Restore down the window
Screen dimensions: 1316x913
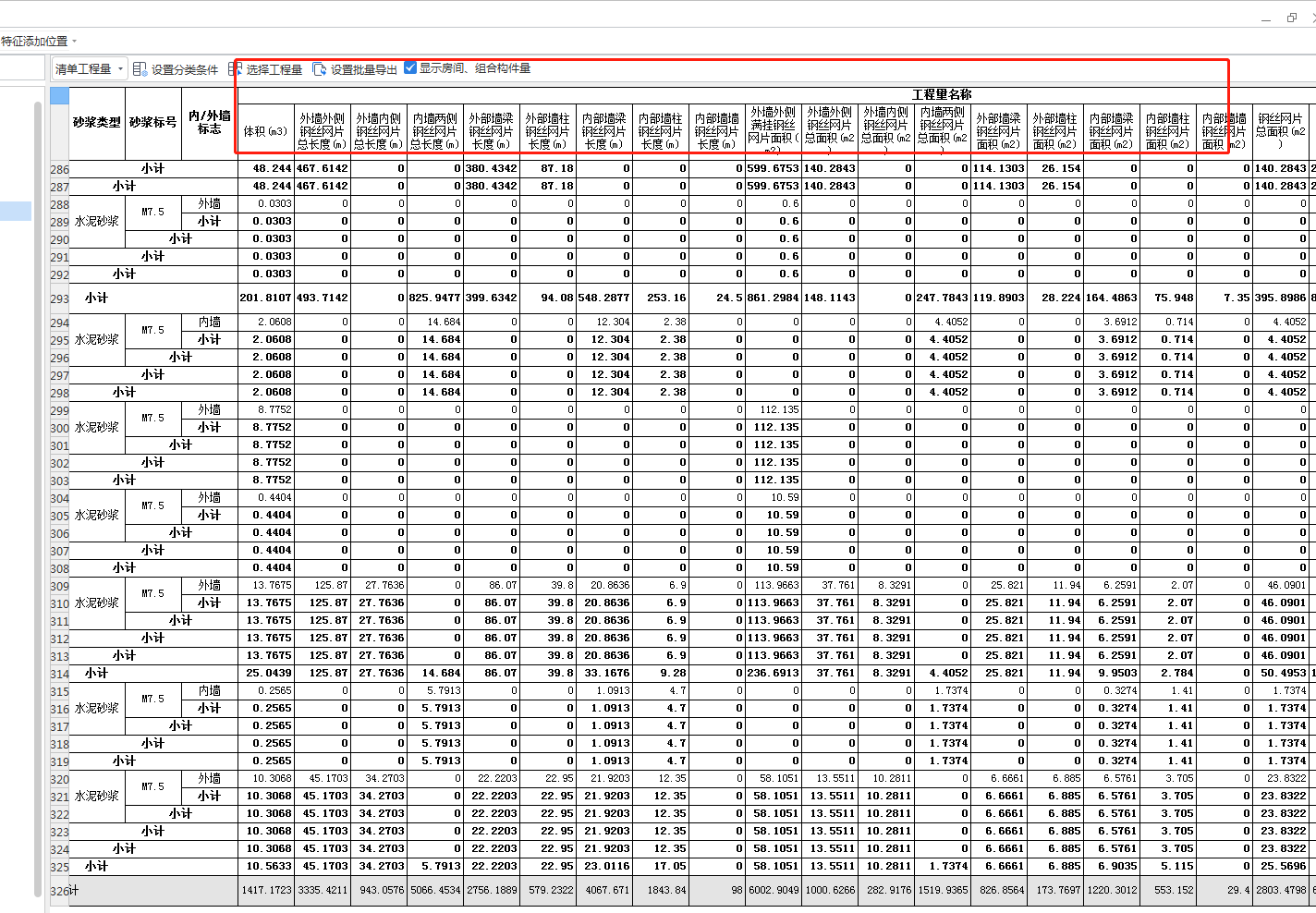pyautogui.click(x=1291, y=18)
